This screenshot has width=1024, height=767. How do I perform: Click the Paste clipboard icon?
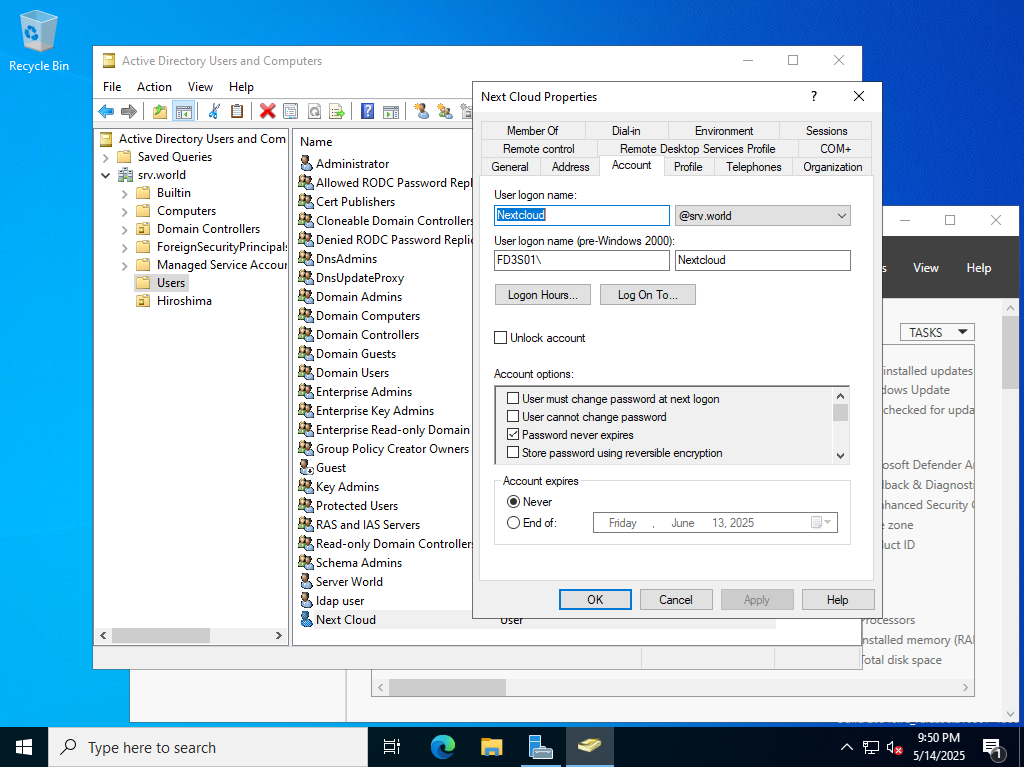(x=237, y=112)
